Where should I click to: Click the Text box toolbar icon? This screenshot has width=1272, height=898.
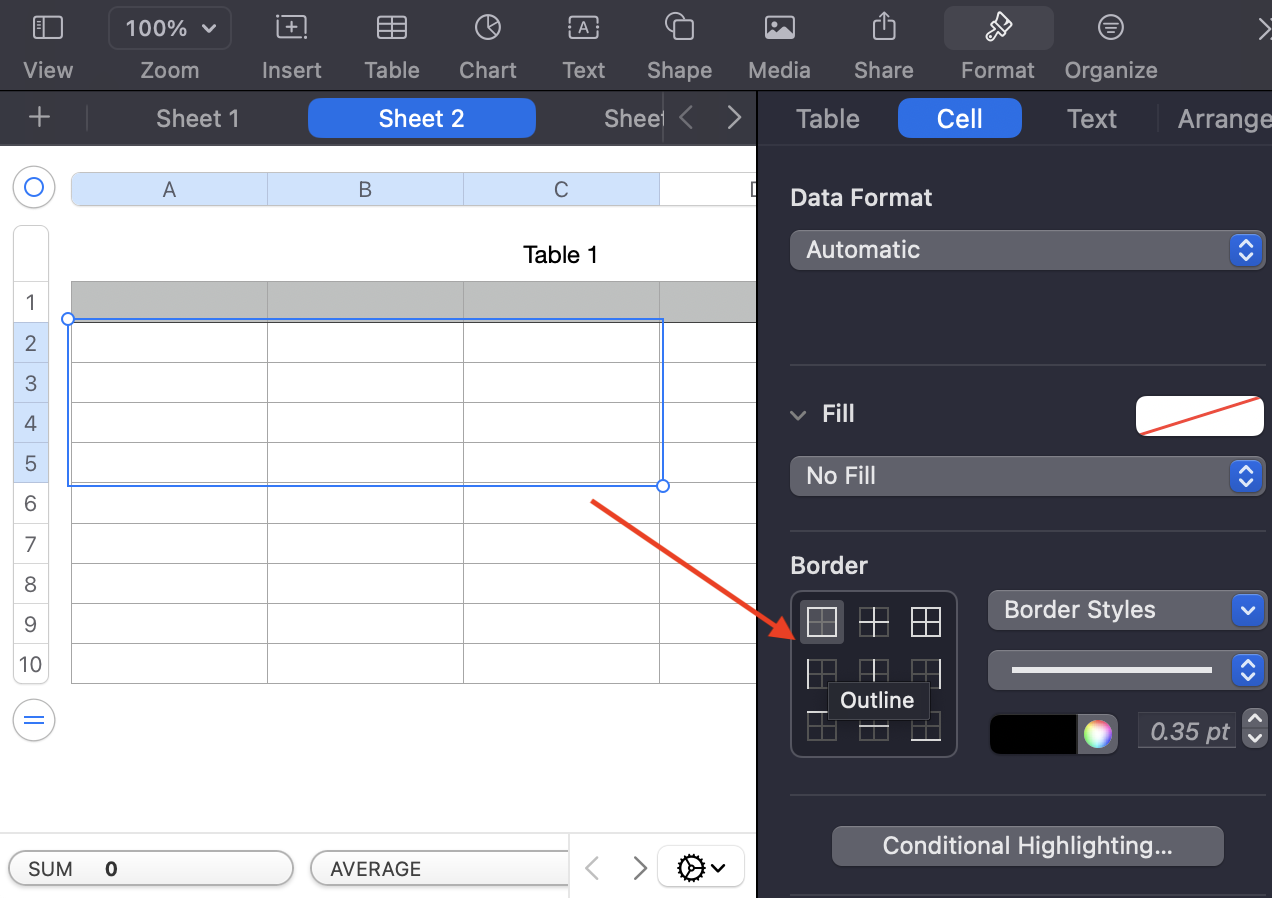point(583,28)
